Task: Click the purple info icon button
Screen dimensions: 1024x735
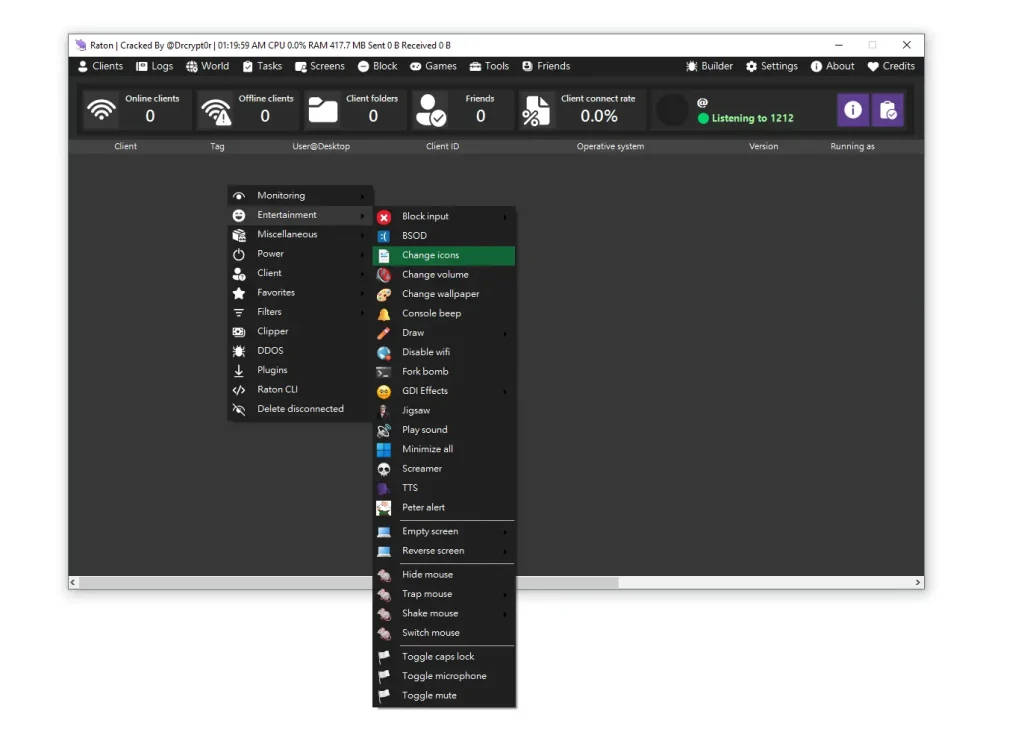Action: click(x=852, y=110)
